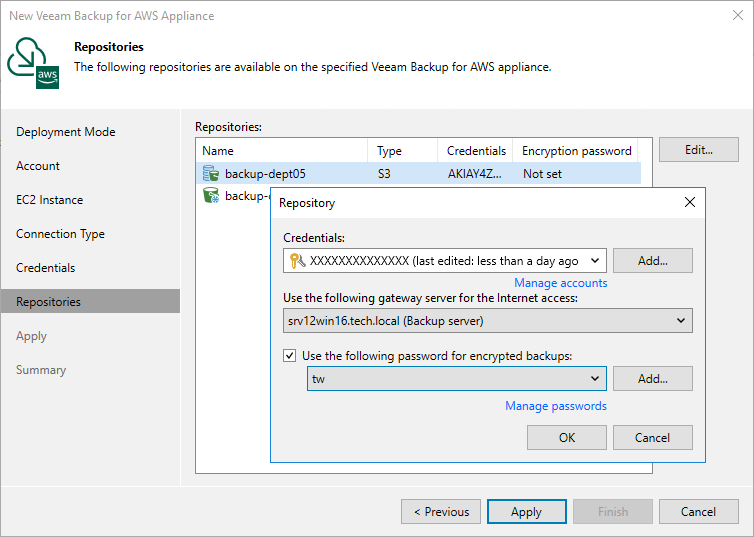Viewport: 754px width, 537px height.
Task: Open the gateway server dropdown
Action: click(x=681, y=321)
